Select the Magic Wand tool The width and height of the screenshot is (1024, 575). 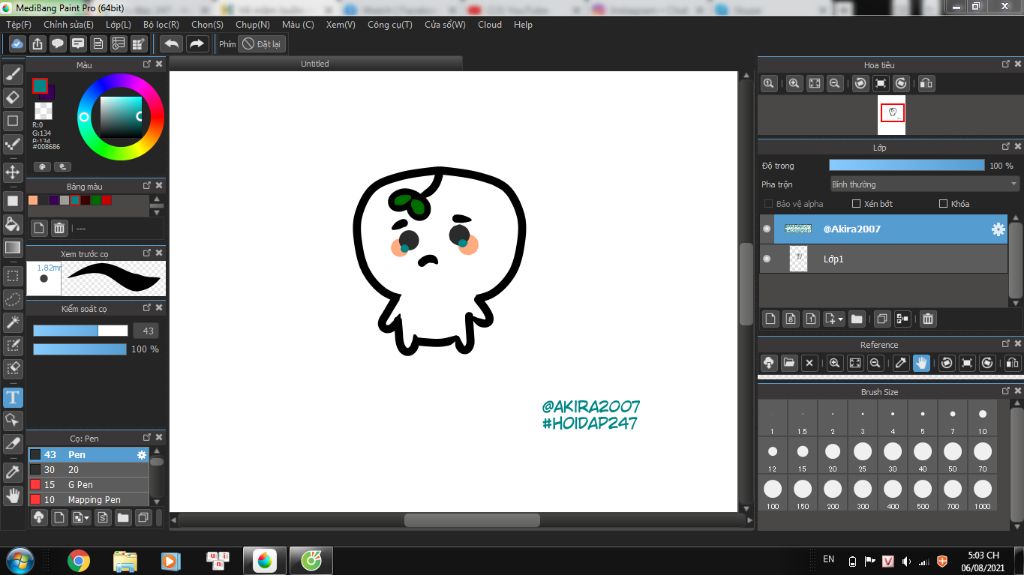point(12,322)
